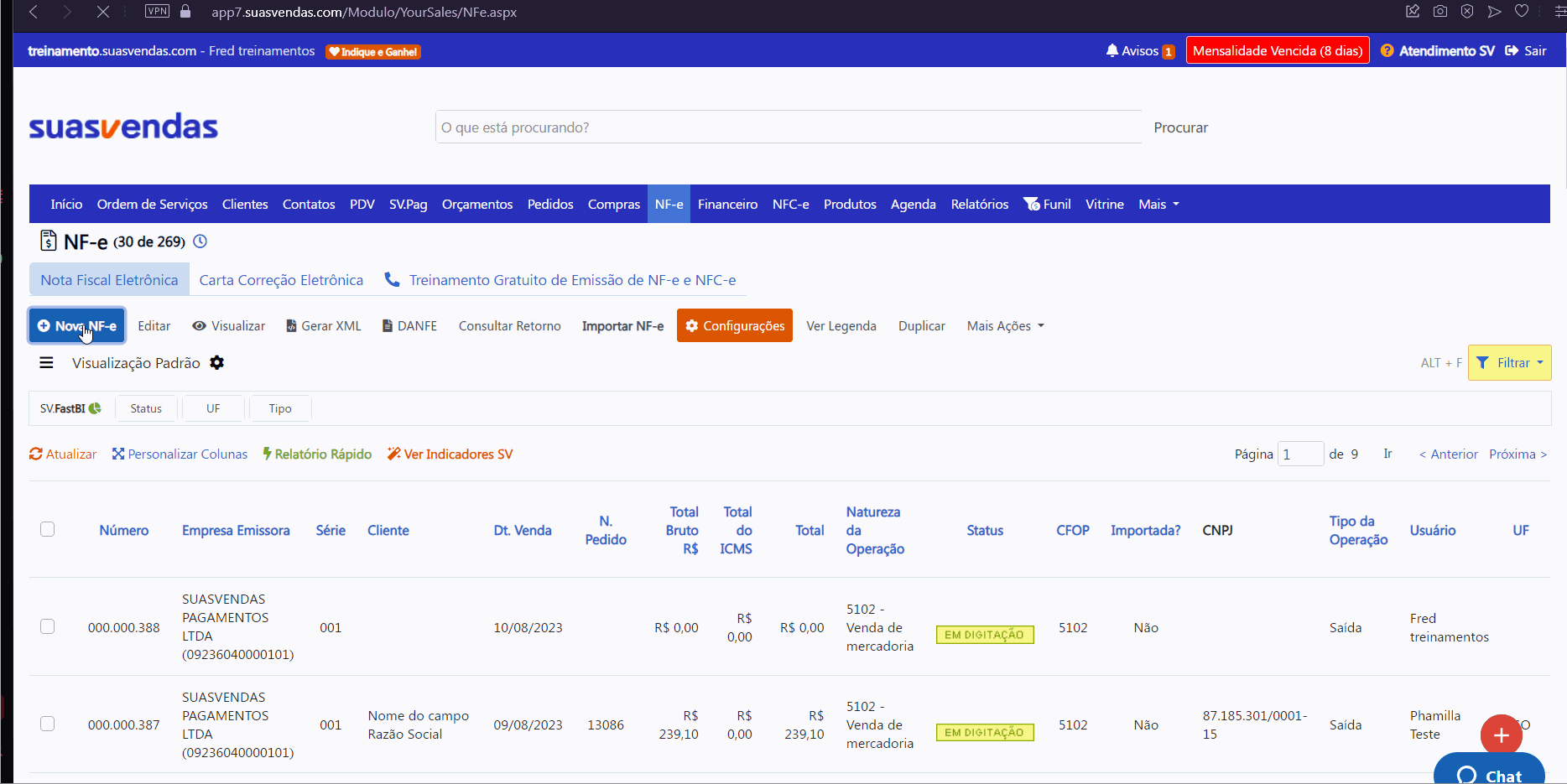
Task: Click Personalizar Colunas expand icon
Action: click(118, 454)
